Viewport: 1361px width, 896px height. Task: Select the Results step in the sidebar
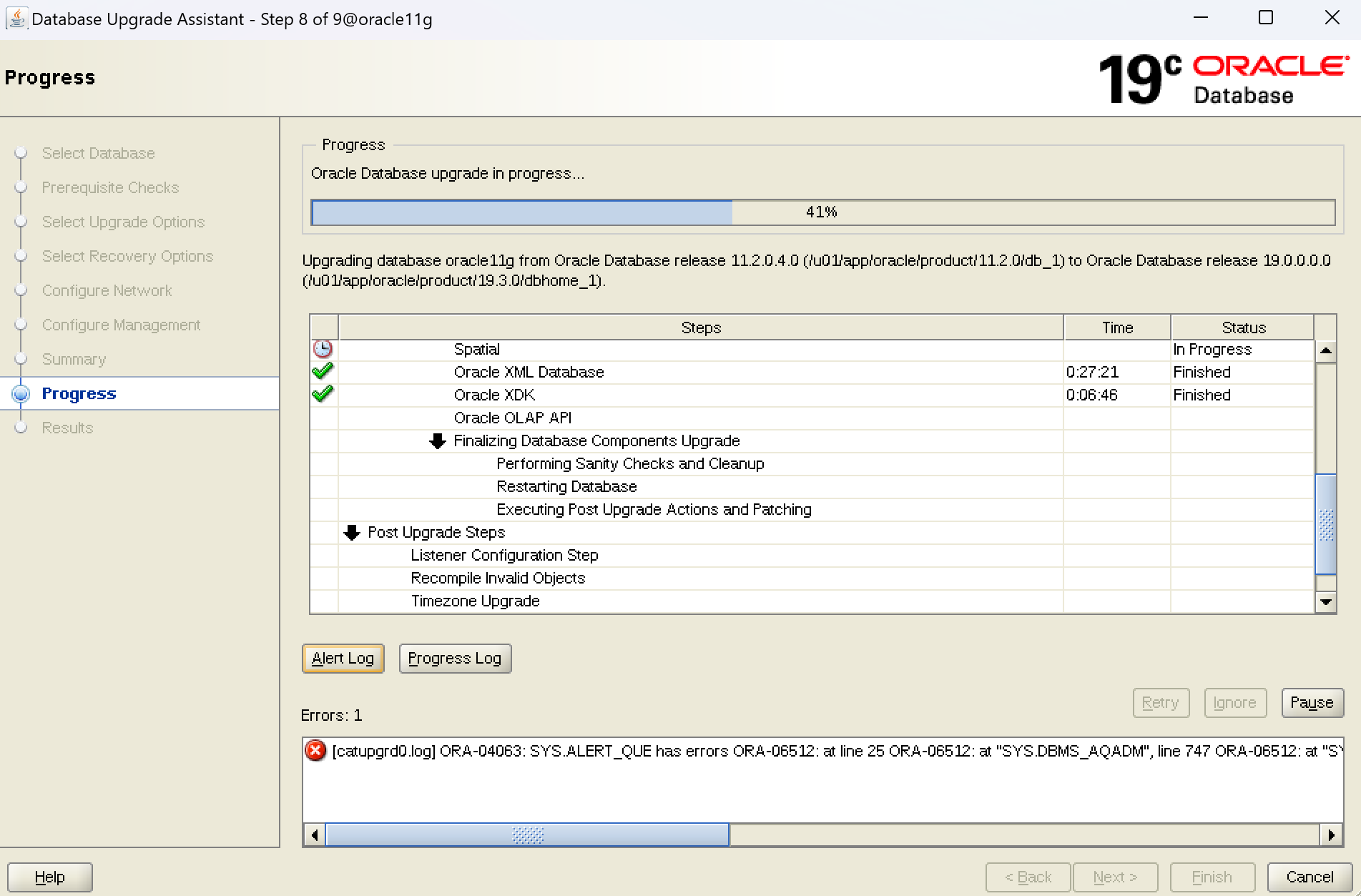coord(67,428)
